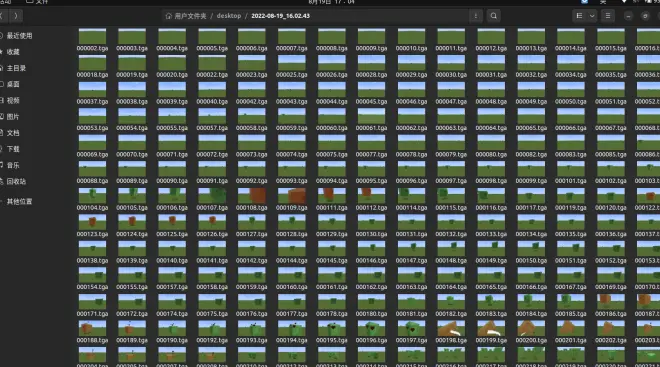The image size is (660, 367).
Task: Open the 文件 app menu in top bar
Action: (37, 2)
